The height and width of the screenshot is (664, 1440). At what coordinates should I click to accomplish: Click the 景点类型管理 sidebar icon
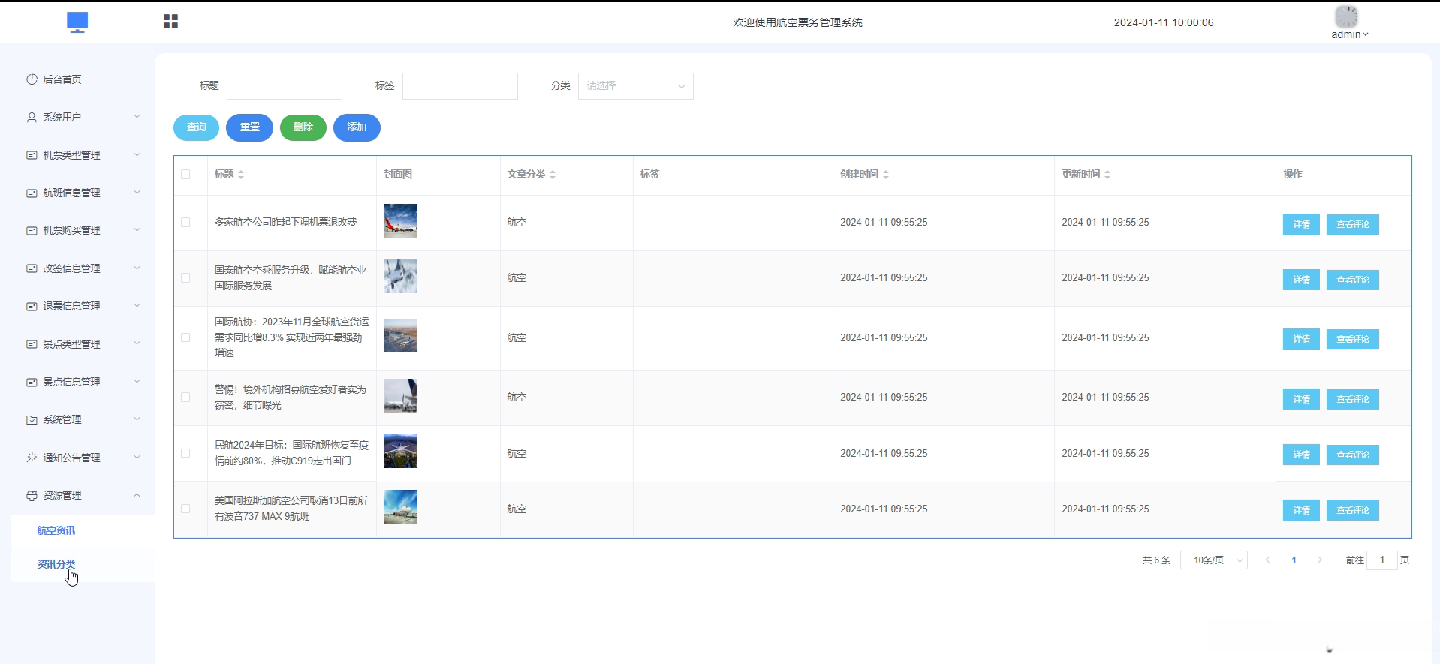(32, 344)
